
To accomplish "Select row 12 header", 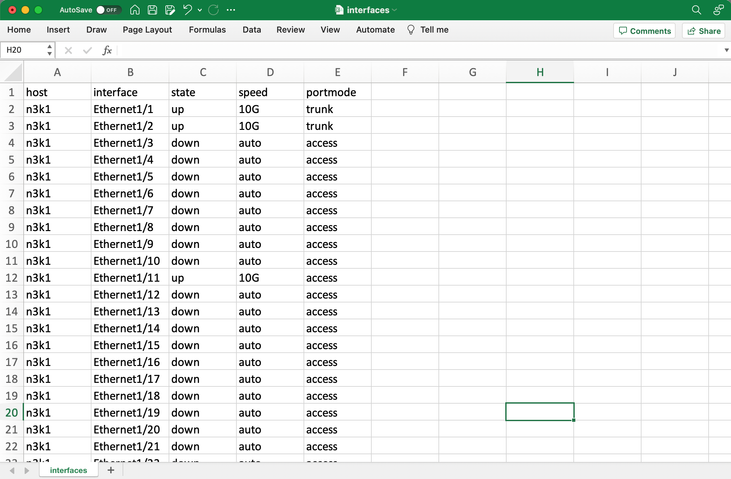I will click(12, 278).
